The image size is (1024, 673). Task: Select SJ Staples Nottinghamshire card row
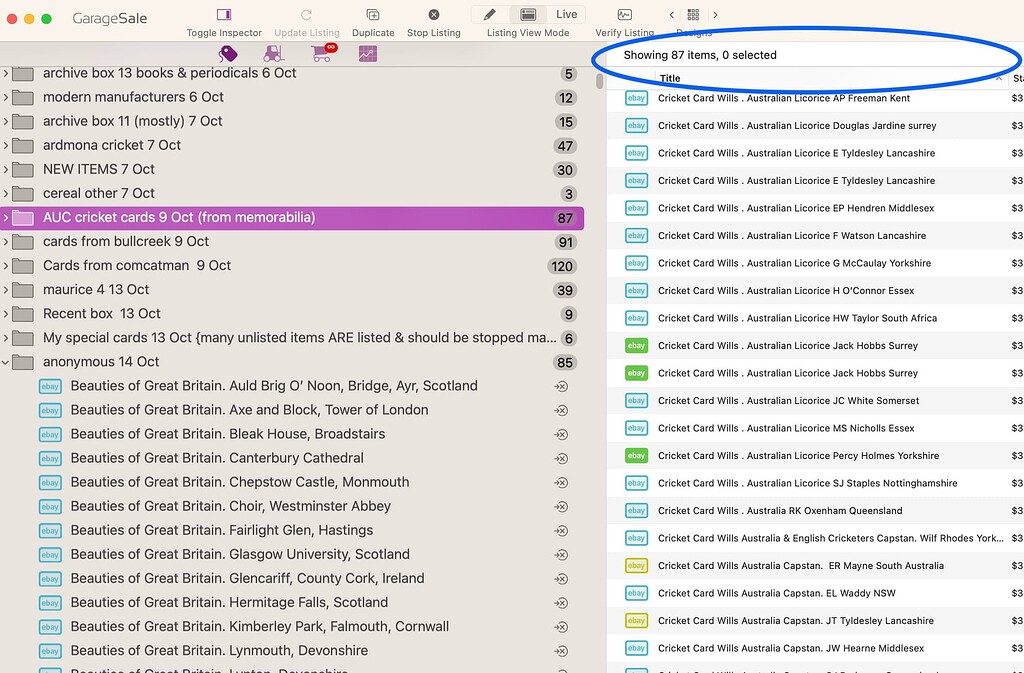tap(815, 483)
